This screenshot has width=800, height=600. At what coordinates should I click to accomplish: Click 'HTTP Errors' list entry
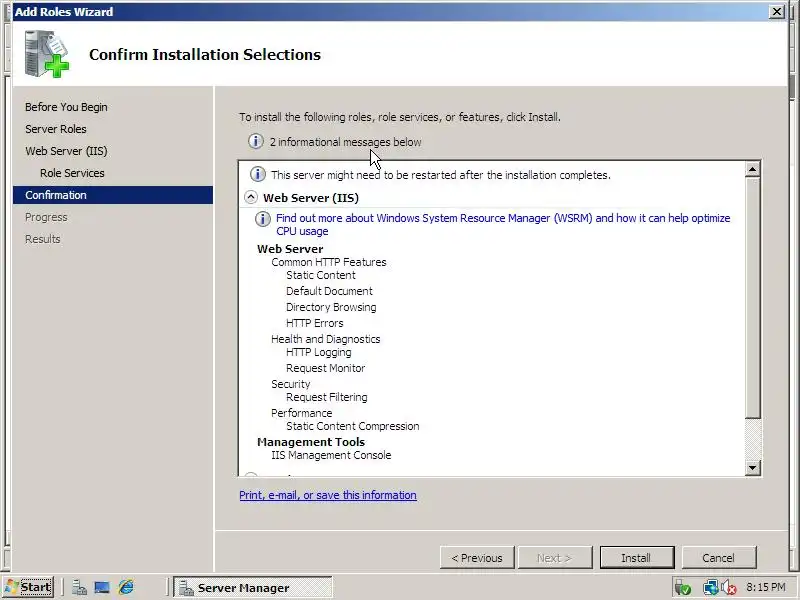tap(314, 323)
